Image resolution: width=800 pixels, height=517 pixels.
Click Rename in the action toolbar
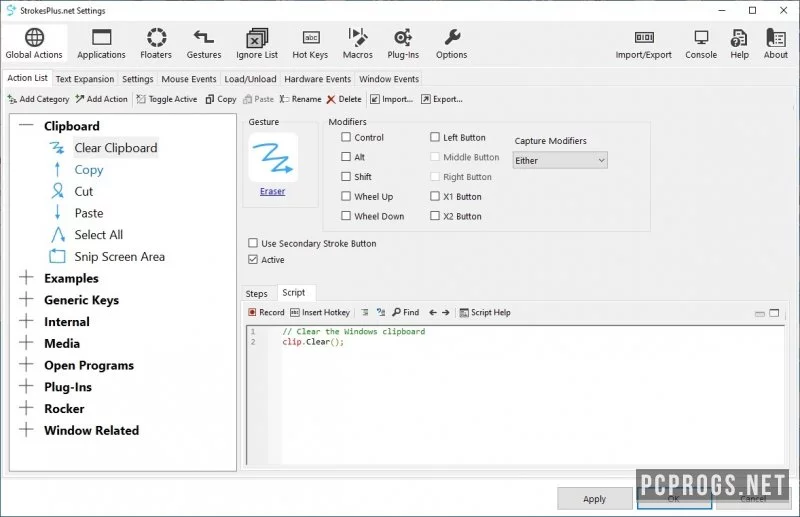301,99
